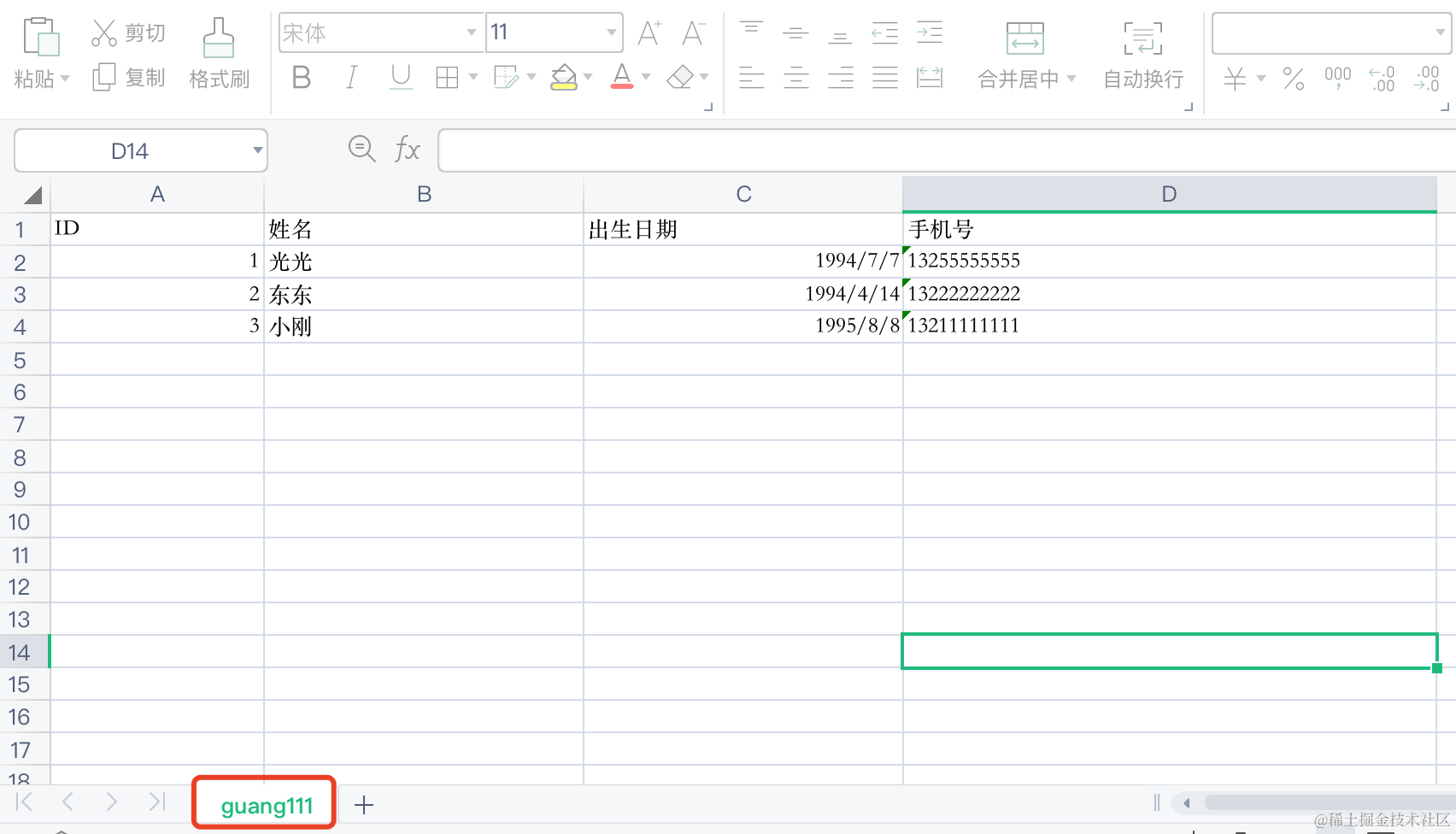
Task: Click the Copy (复制) icon
Action: [x=104, y=78]
